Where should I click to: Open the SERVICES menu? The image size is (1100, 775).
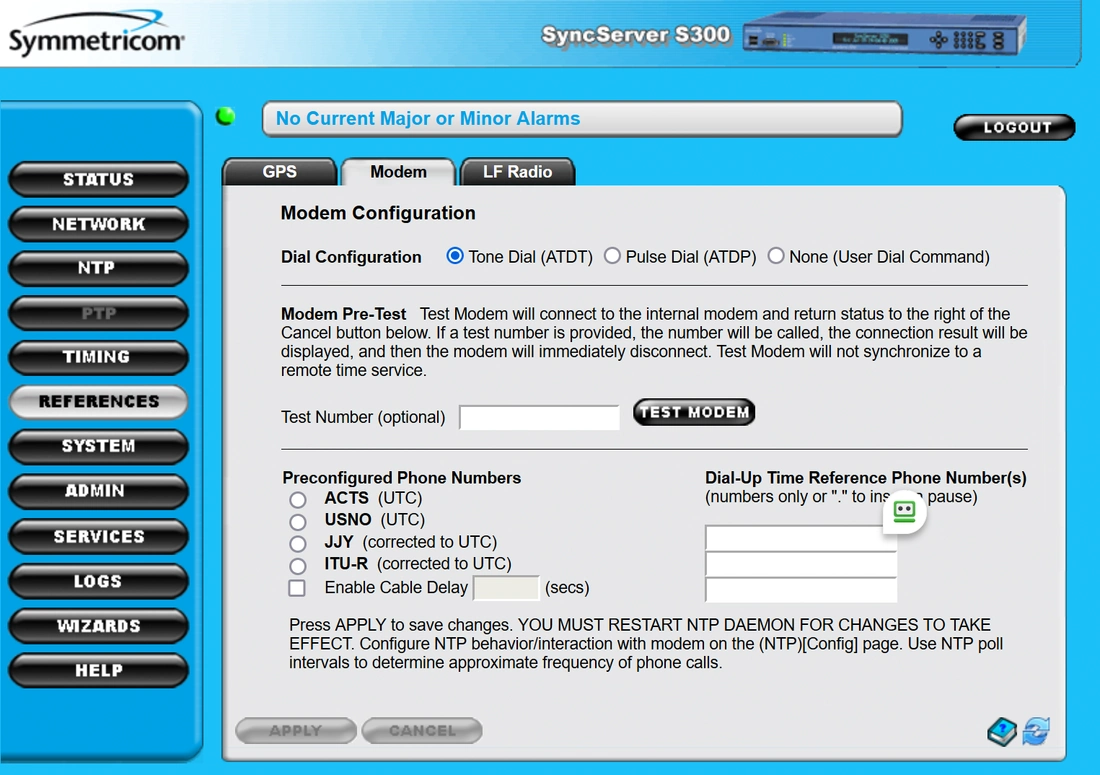98,537
